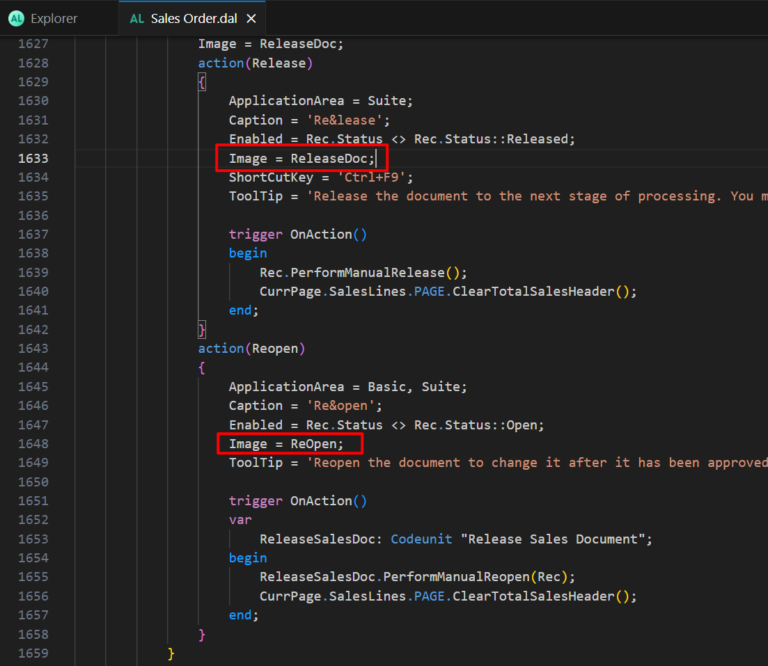Click line number 1628 in the gutter
The image size is (768, 666).
coord(33,63)
